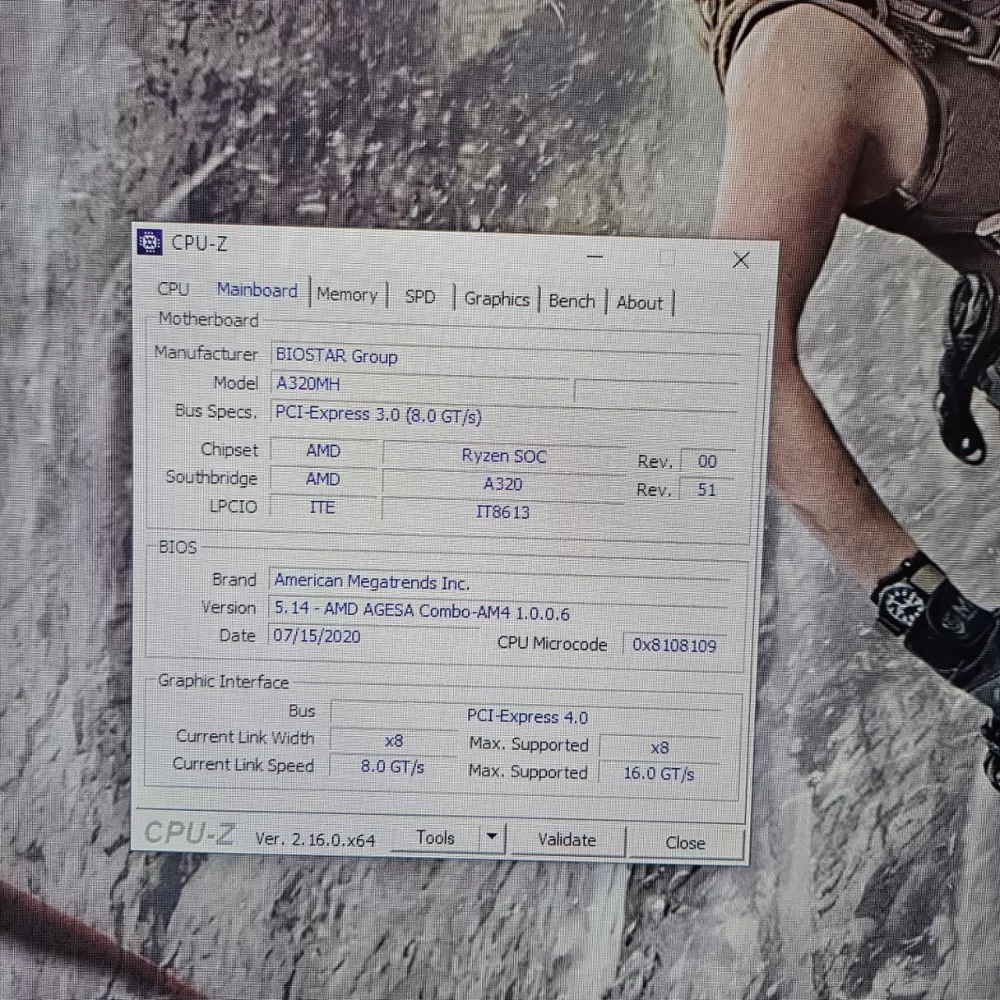Click the Max. Supported speed '16.0 GT/s'
The width and height of the screenshot is (1000, 1000).
click(x=658, y=774)
